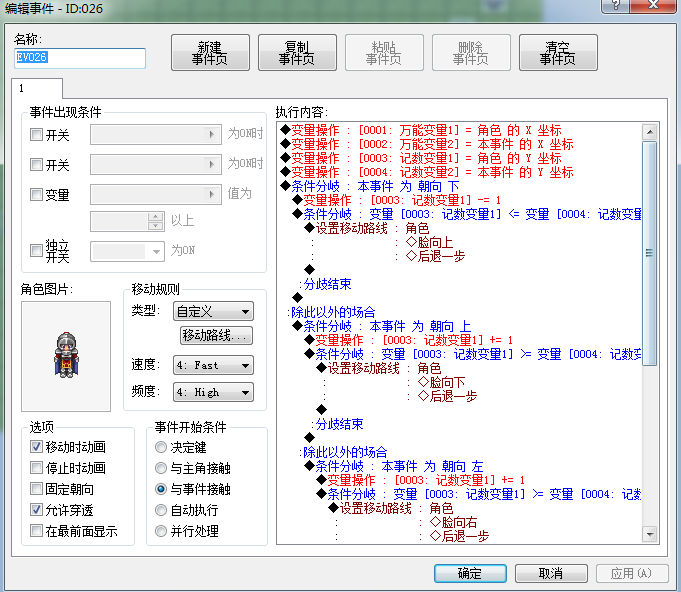The height and width of the screenshot is (592, 681).
Task: Open the 类型 自定义 movement type dropdown
Action: click(x=213, y=311)
